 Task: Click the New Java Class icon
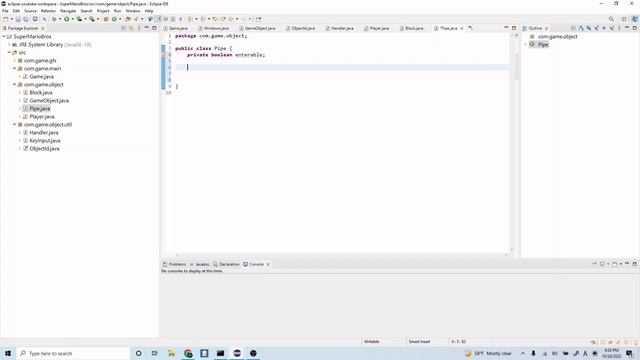[x=114, y=19]
